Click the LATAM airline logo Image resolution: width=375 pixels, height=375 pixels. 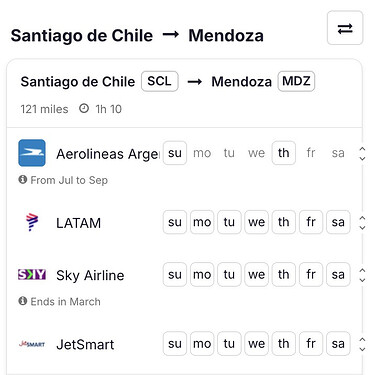tap(32, 222)
